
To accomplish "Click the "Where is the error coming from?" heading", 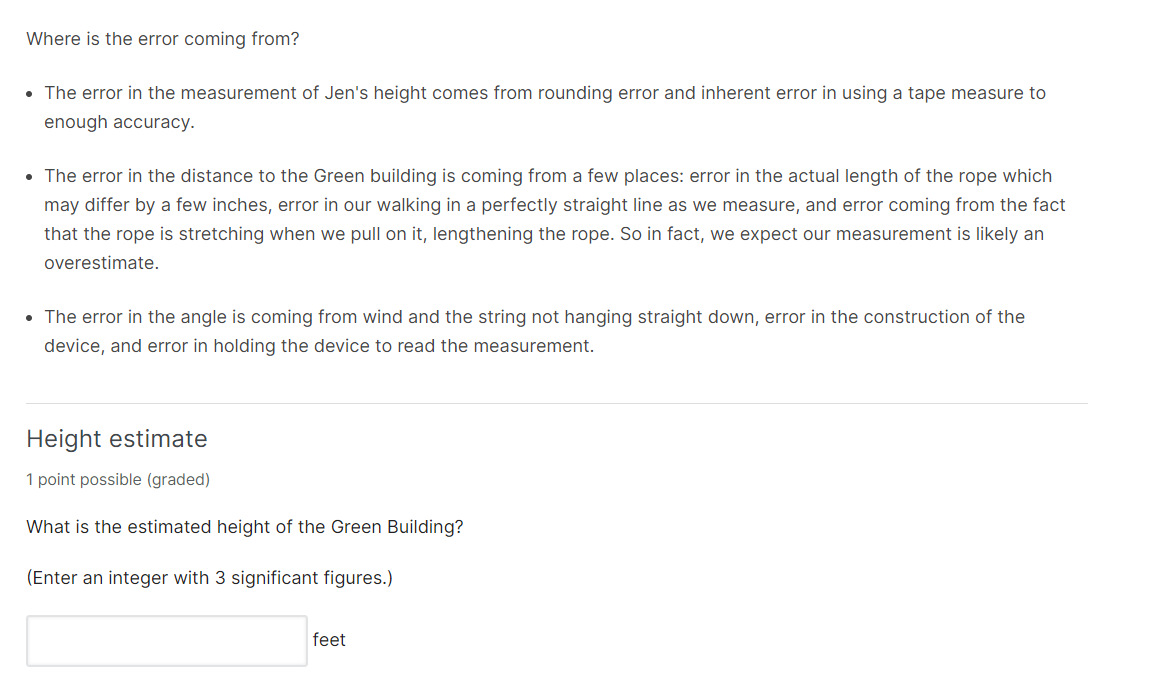I will 162,38.
